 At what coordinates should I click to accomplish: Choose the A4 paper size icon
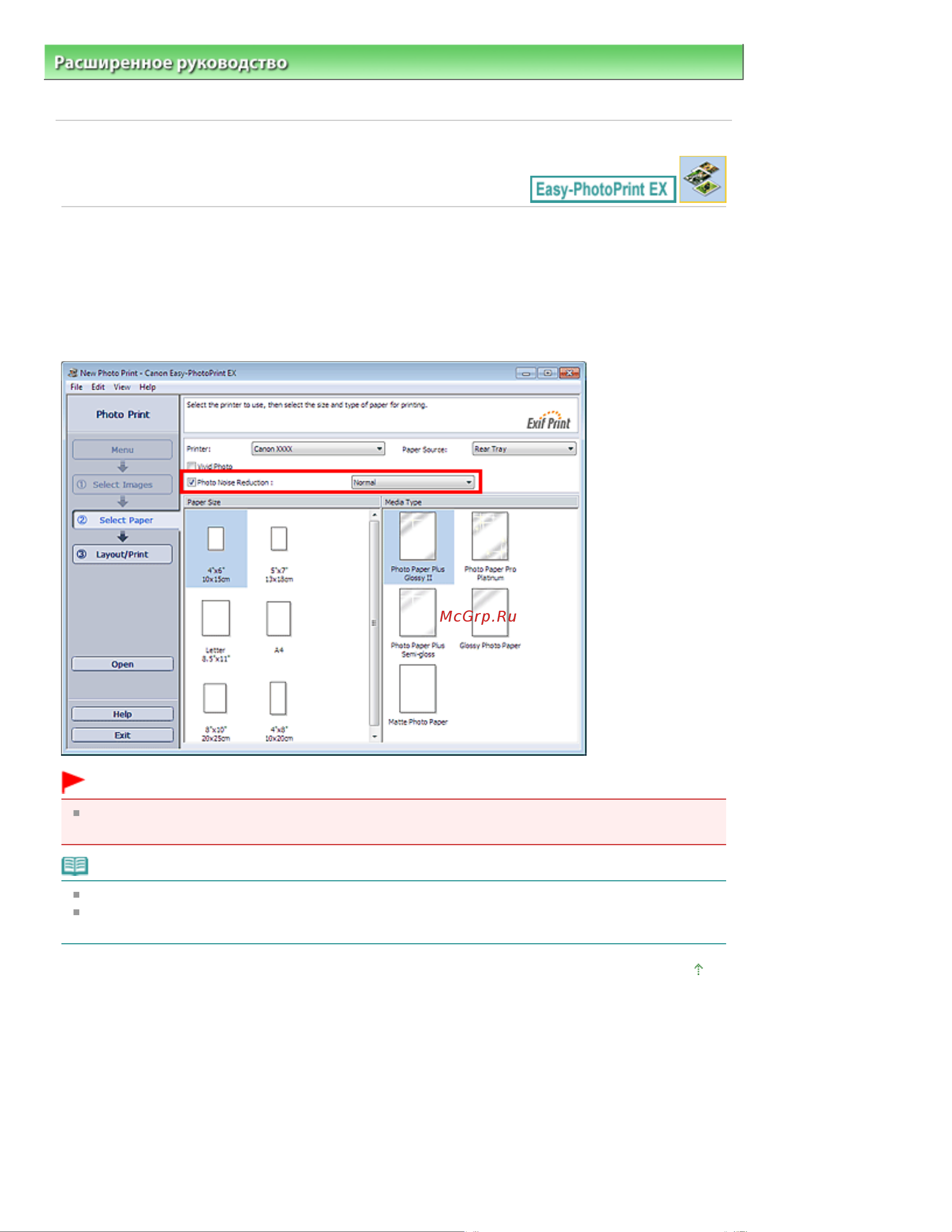(279, 618)
